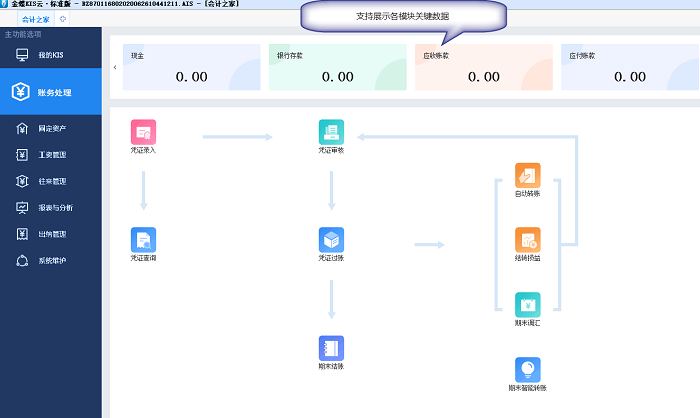
Task: Open the 自动转账 auto transfer icon
Action: [x=528, y=176]
